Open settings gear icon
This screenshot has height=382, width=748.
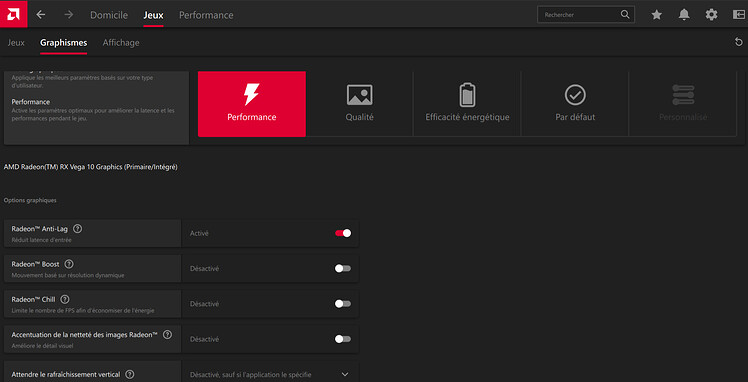tap(711, 15)
